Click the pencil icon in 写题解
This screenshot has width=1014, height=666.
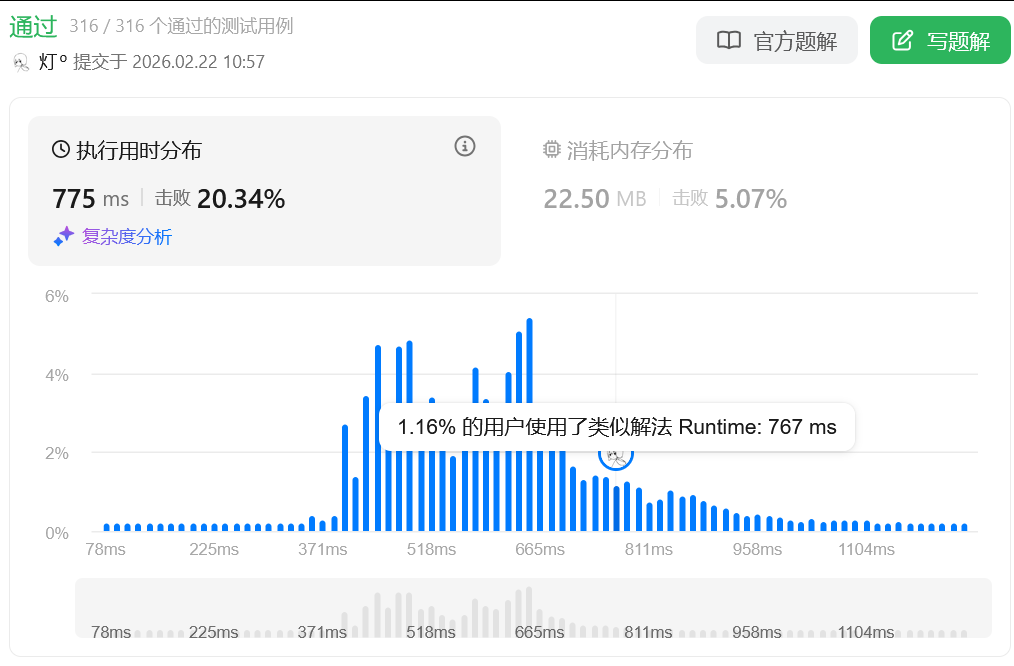tap(903, 41)
